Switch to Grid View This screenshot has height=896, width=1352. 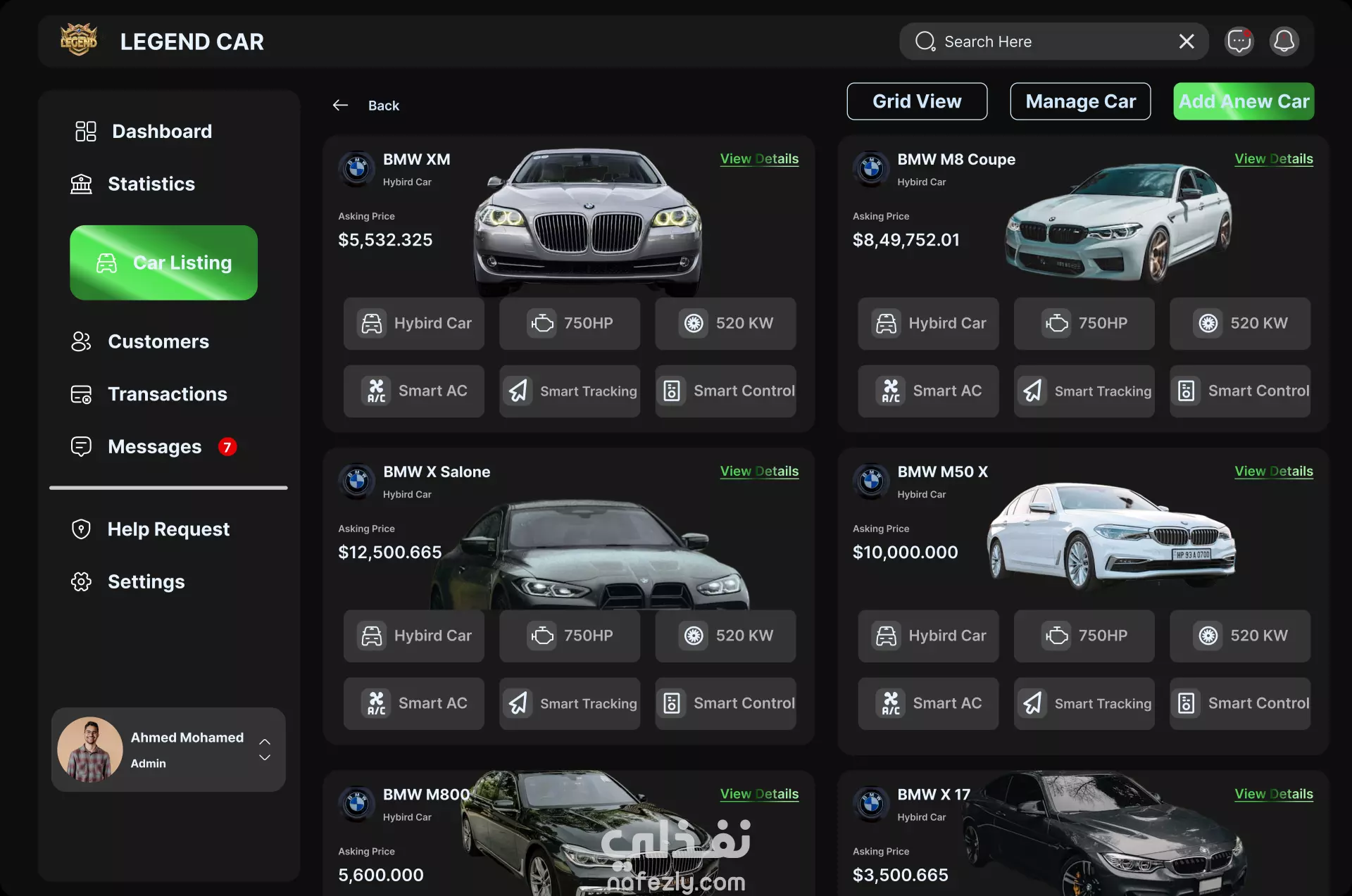[916, 102]
